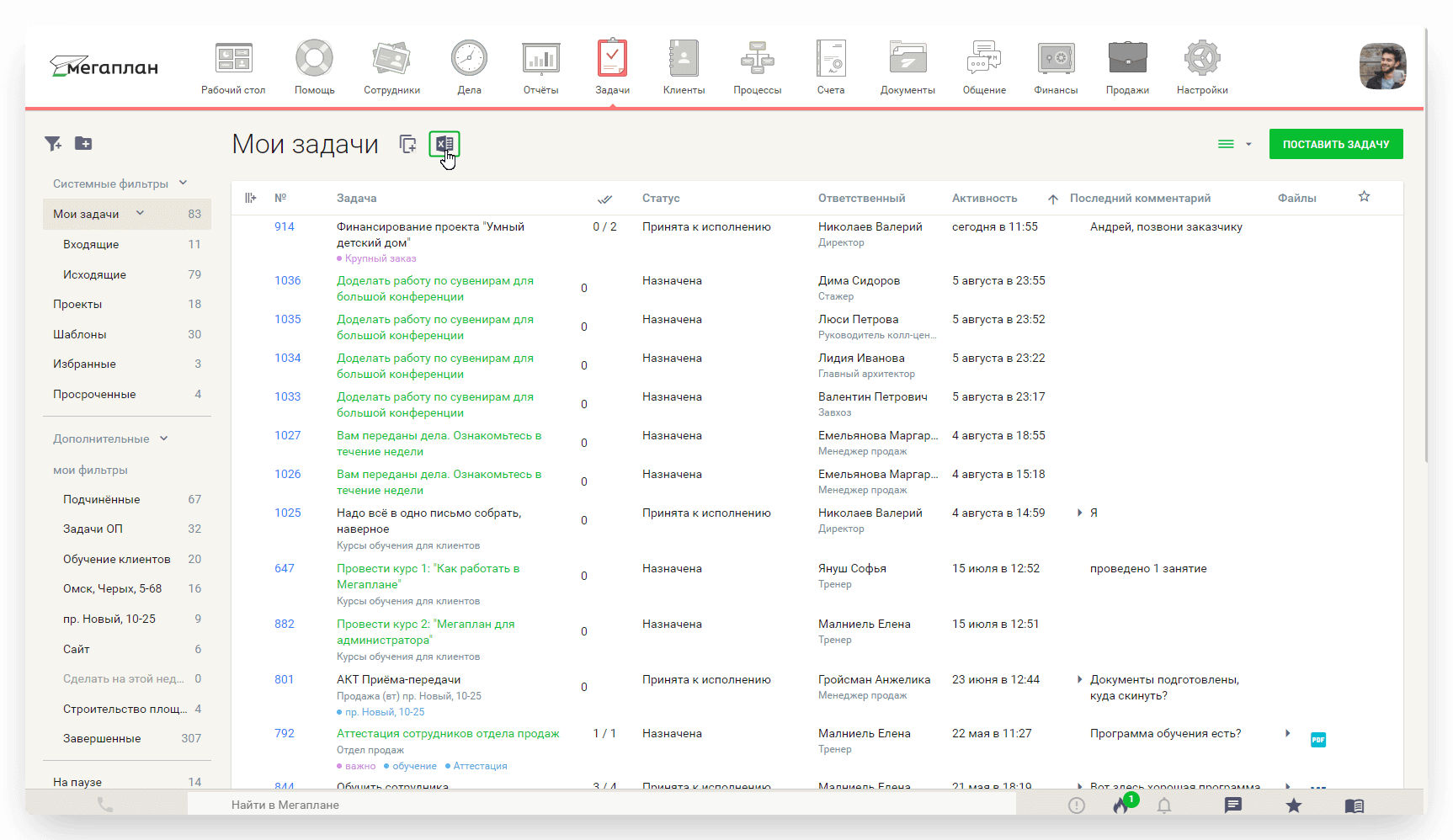
Task: Open the list view mode dropdown
Action: click(1234, 145)
